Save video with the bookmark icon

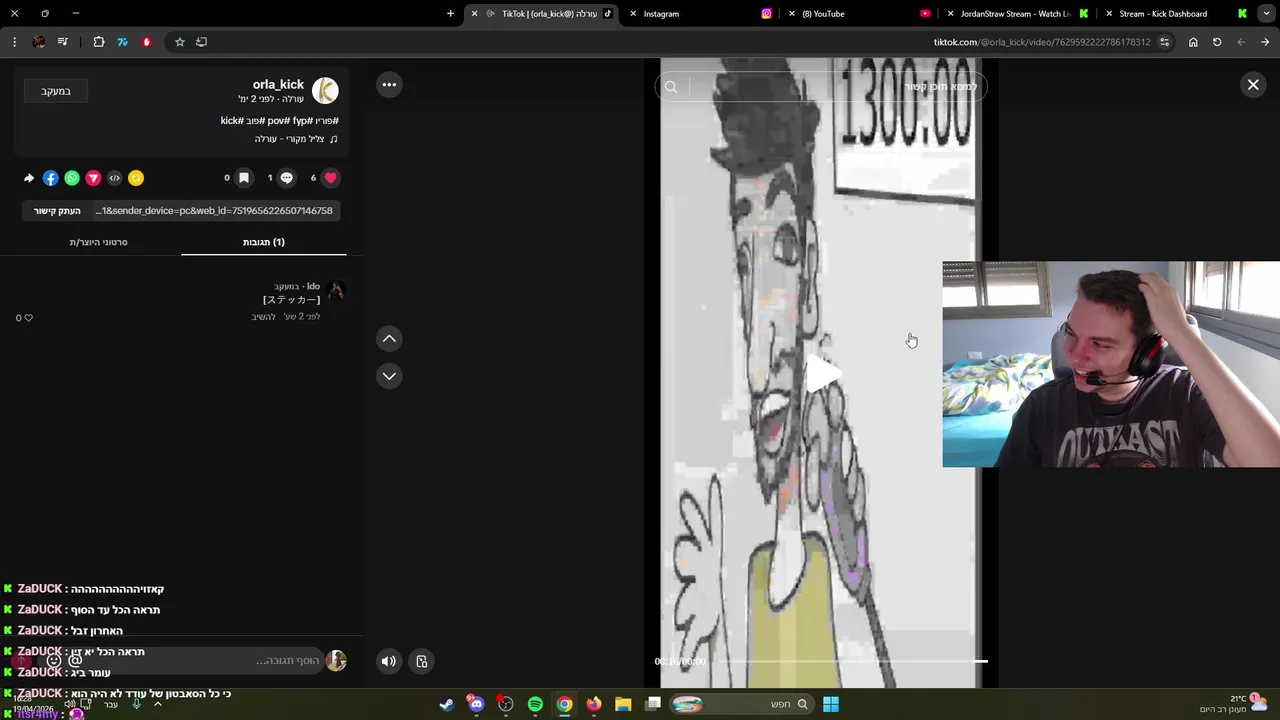point(243,178)
